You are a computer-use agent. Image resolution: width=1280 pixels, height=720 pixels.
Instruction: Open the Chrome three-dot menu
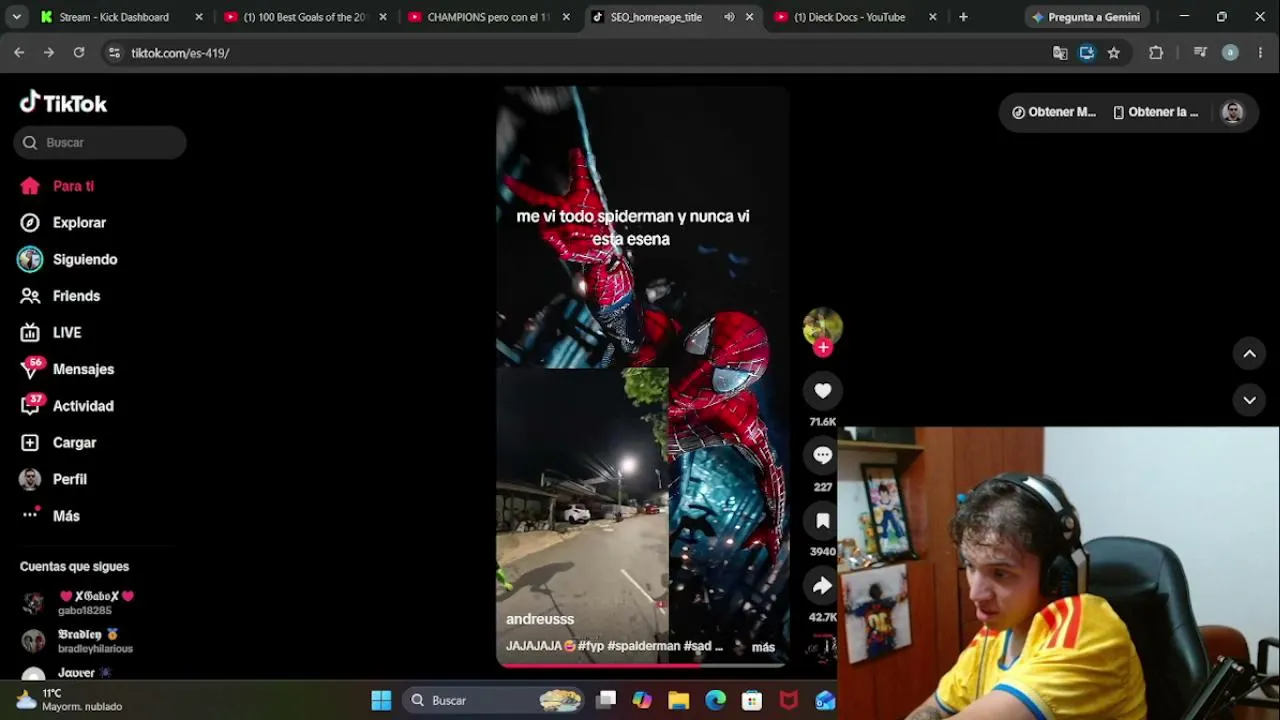pyautogui.click(x=1260, y=53)
